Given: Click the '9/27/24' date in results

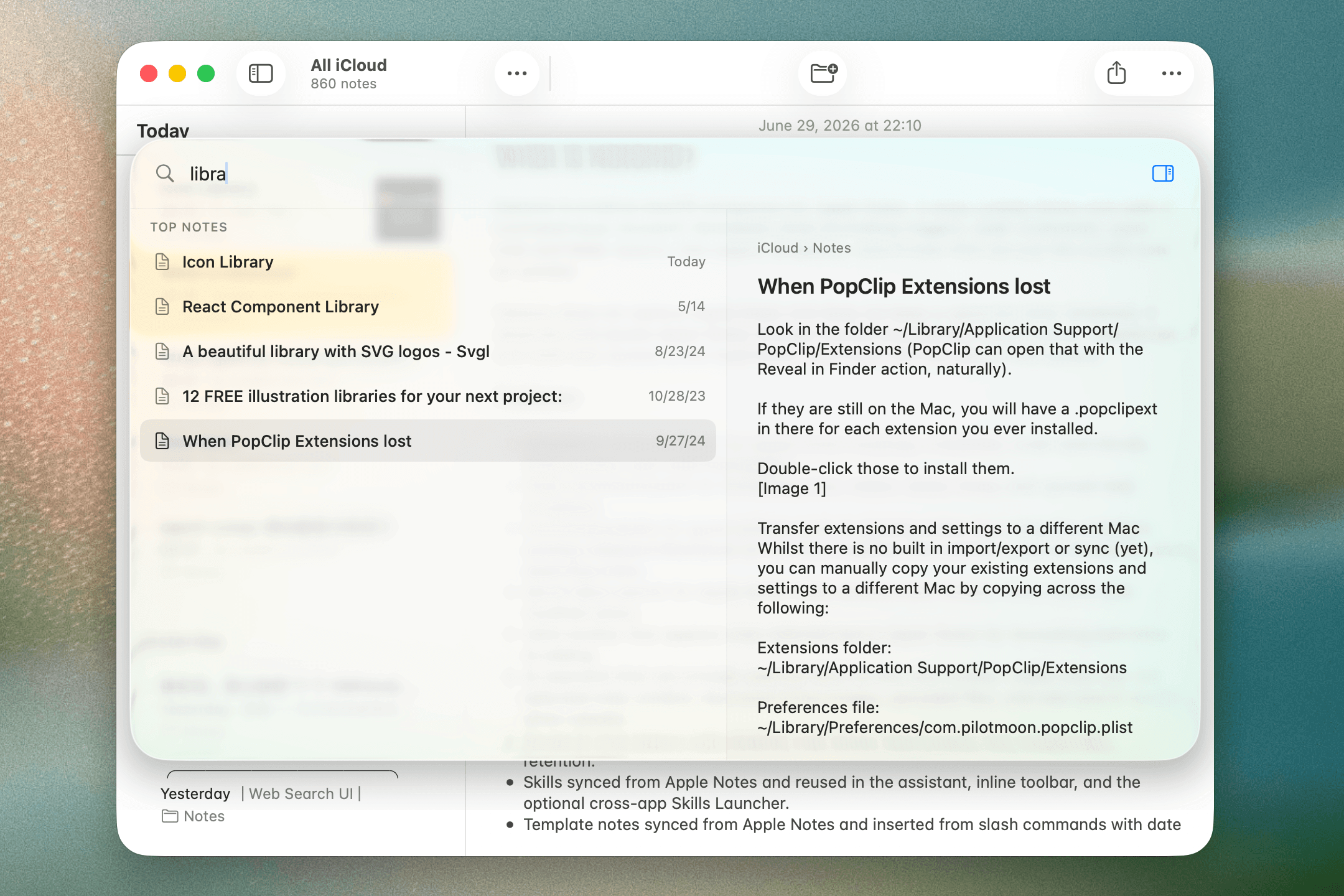Looking at the screenshot, I should point(680,441).
